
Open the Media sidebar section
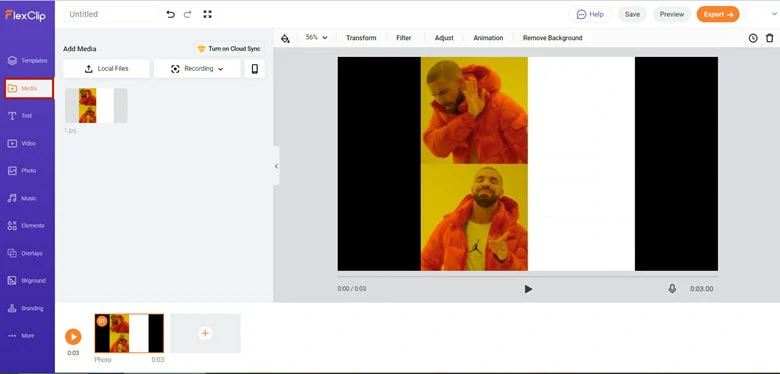(x=29, y=89)
